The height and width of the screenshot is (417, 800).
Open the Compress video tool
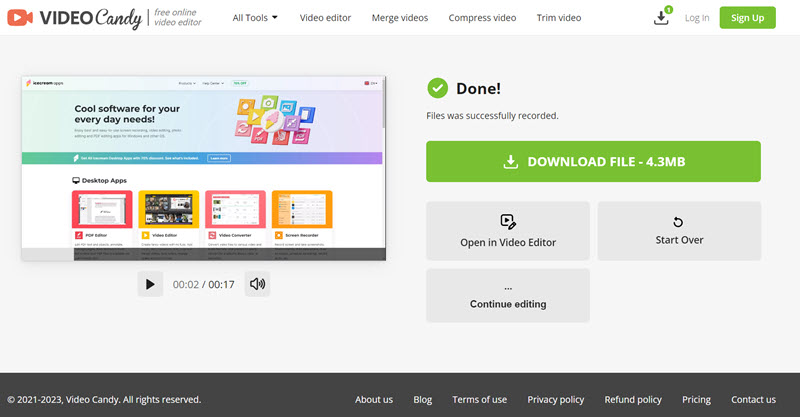[482, 18]
